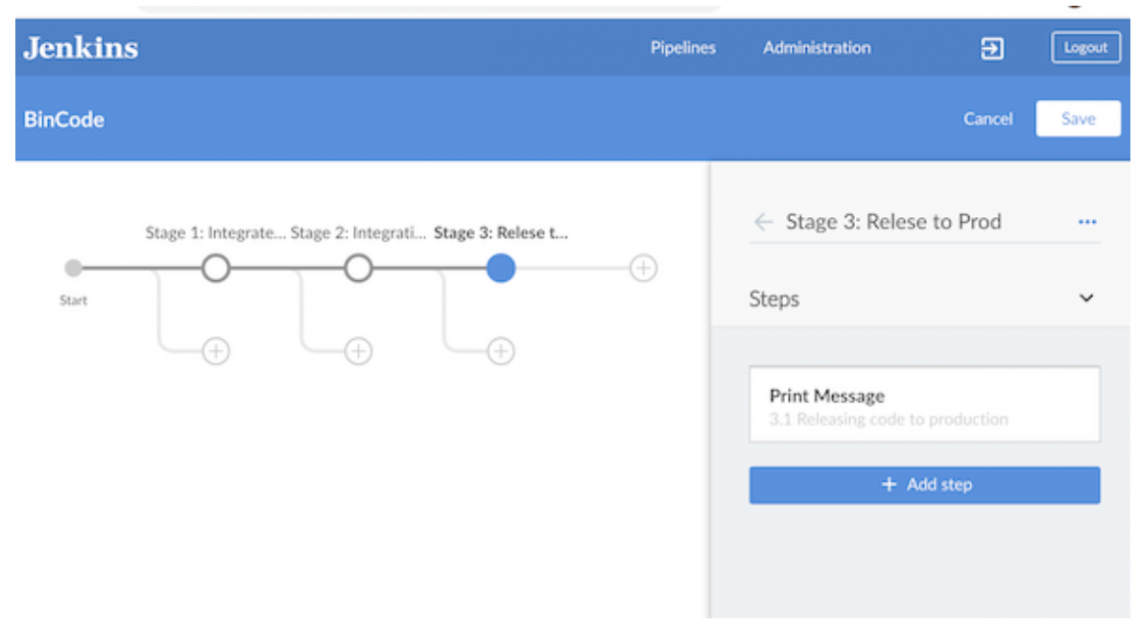Image resolution: width=1140 pixels, height=626 pixels.
Task: Click the plus icon to add a stage after Stage 3
Action: (642, 268)
